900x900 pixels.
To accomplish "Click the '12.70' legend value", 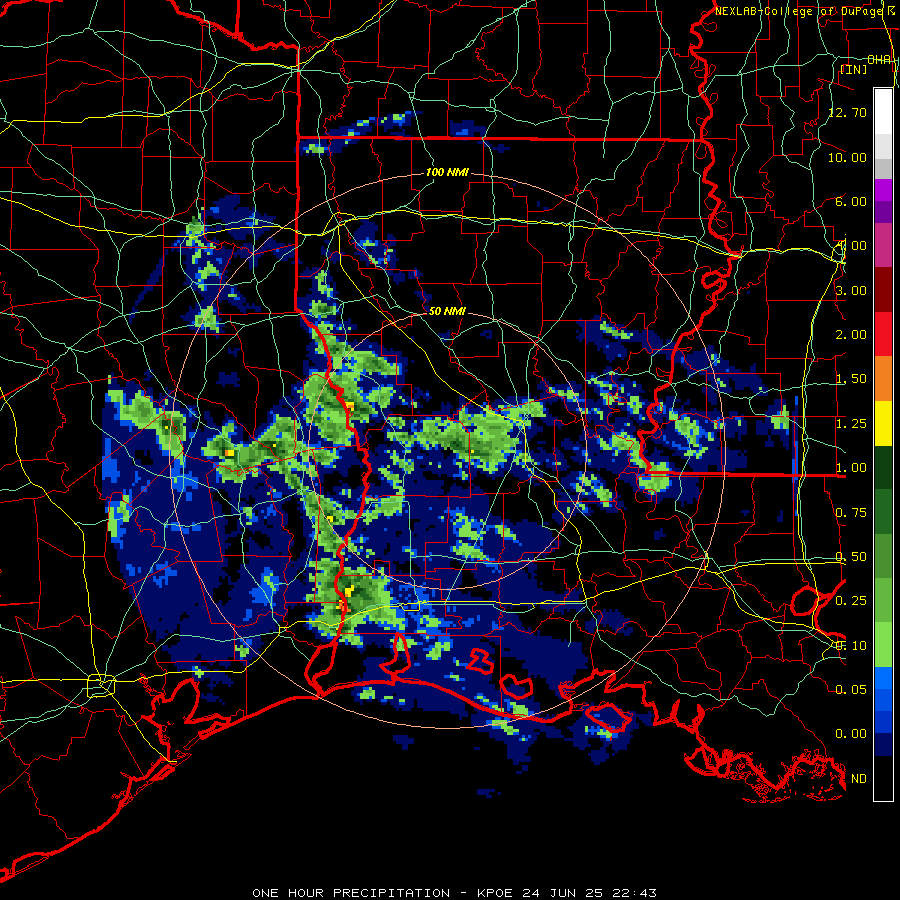I will click(847, 112).
